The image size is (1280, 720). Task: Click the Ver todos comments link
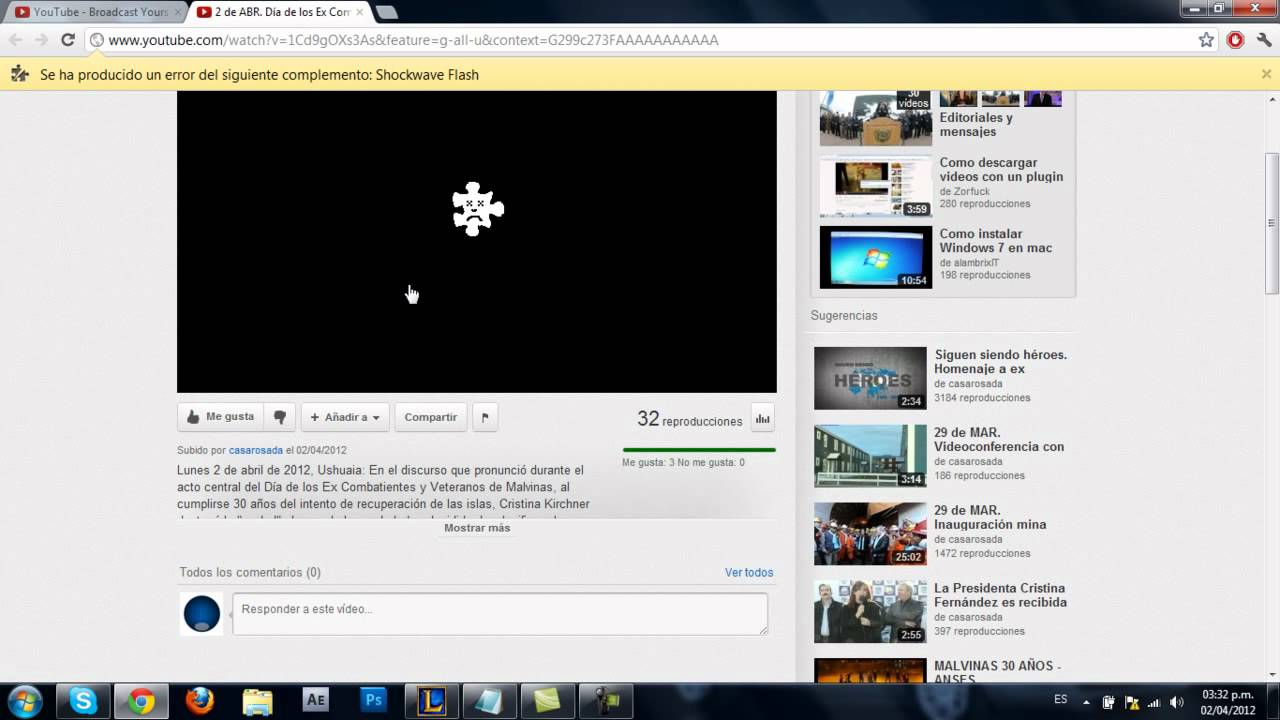pos(749,573)
